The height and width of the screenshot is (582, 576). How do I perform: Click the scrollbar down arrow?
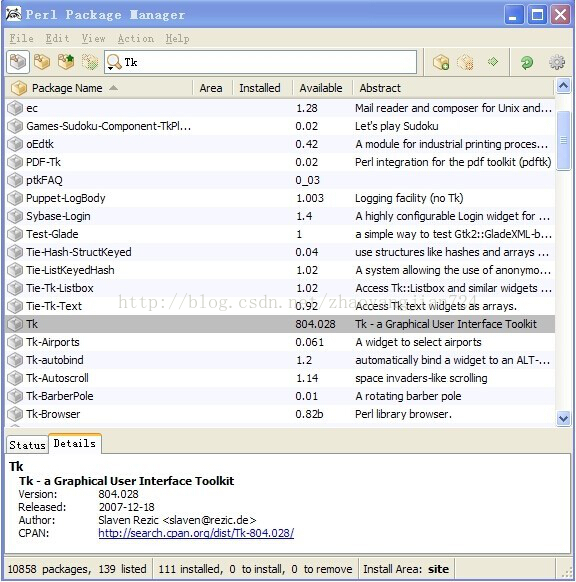coord(563,419)
